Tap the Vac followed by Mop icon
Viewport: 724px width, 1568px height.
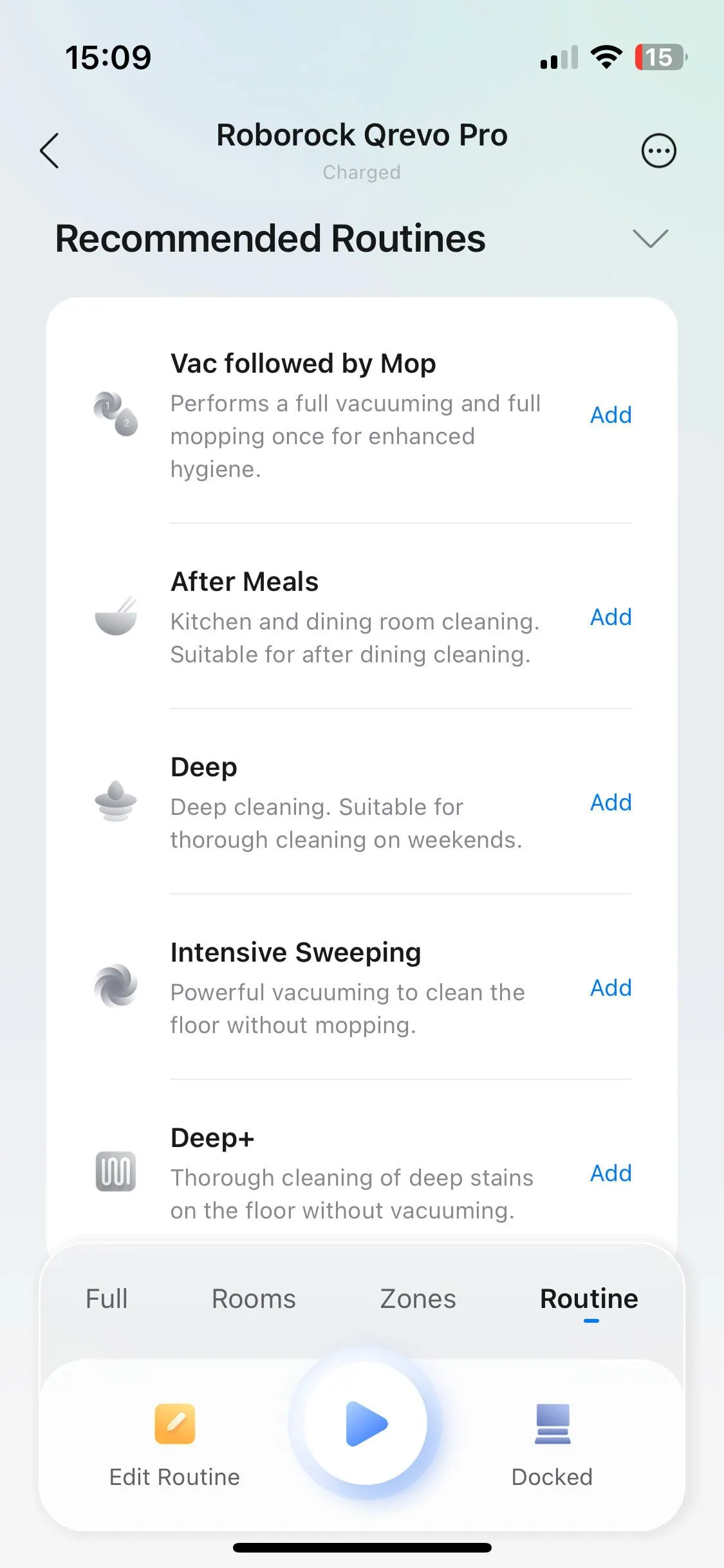(x=116, y=413)
